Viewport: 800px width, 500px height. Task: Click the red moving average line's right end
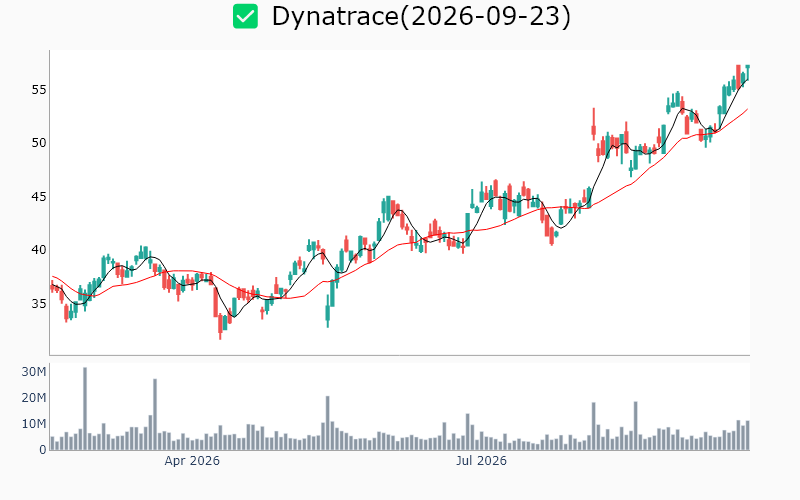(747, 109)
